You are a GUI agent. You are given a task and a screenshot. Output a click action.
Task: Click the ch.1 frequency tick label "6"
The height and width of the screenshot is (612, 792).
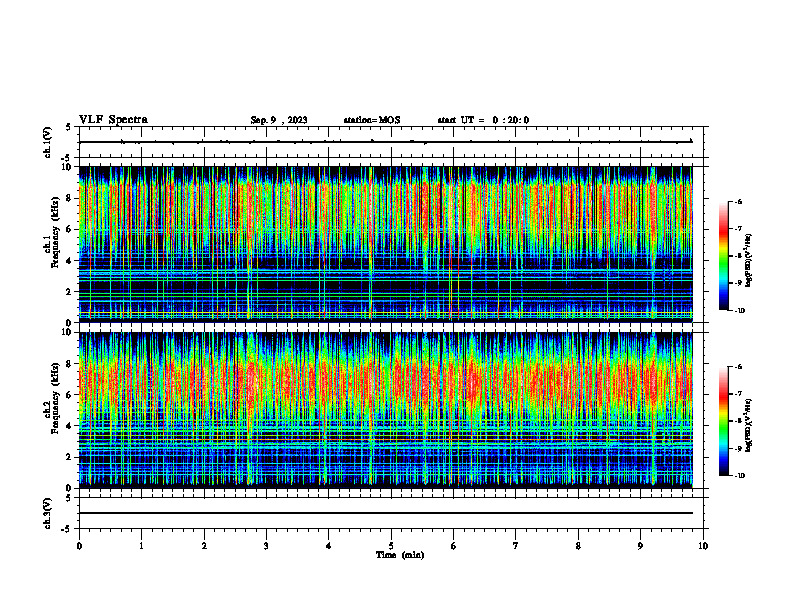pos(70,229)
